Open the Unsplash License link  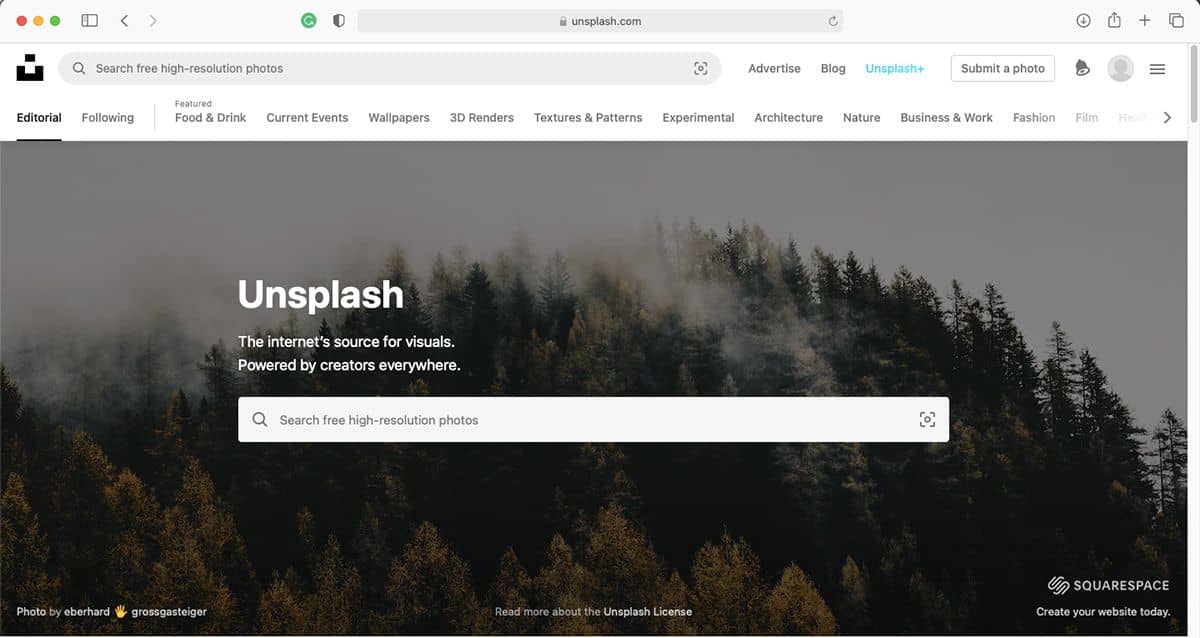coord(647,611)
